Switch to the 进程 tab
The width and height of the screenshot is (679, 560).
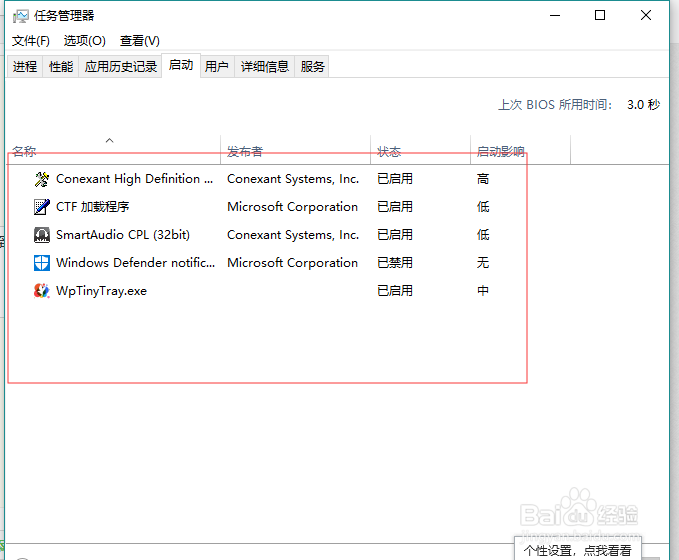point(25,67)
